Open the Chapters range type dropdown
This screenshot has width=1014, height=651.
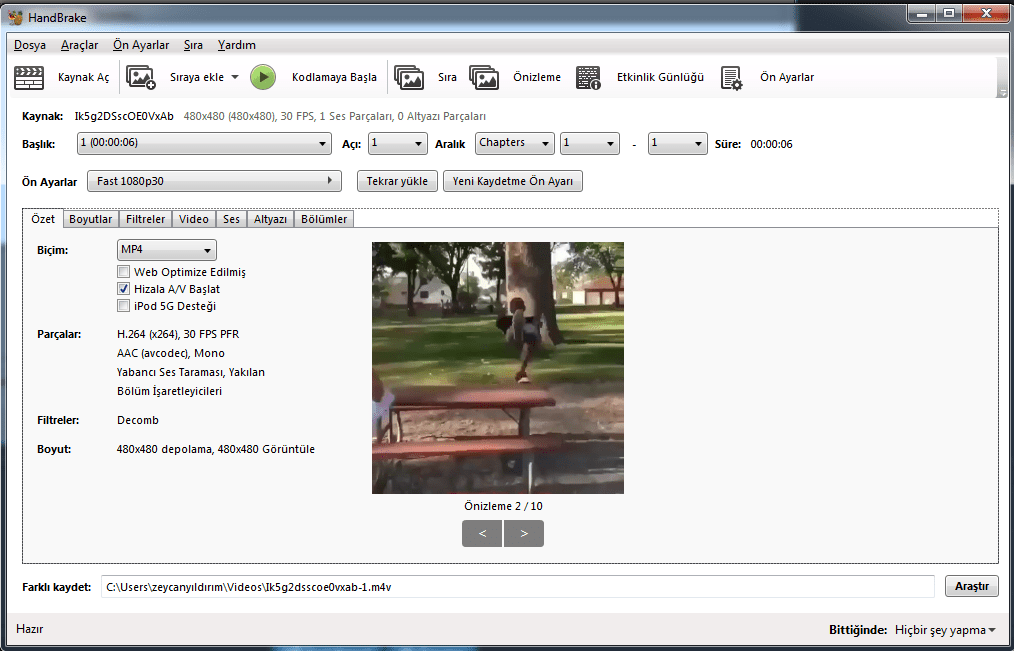(x=515, y=144)
